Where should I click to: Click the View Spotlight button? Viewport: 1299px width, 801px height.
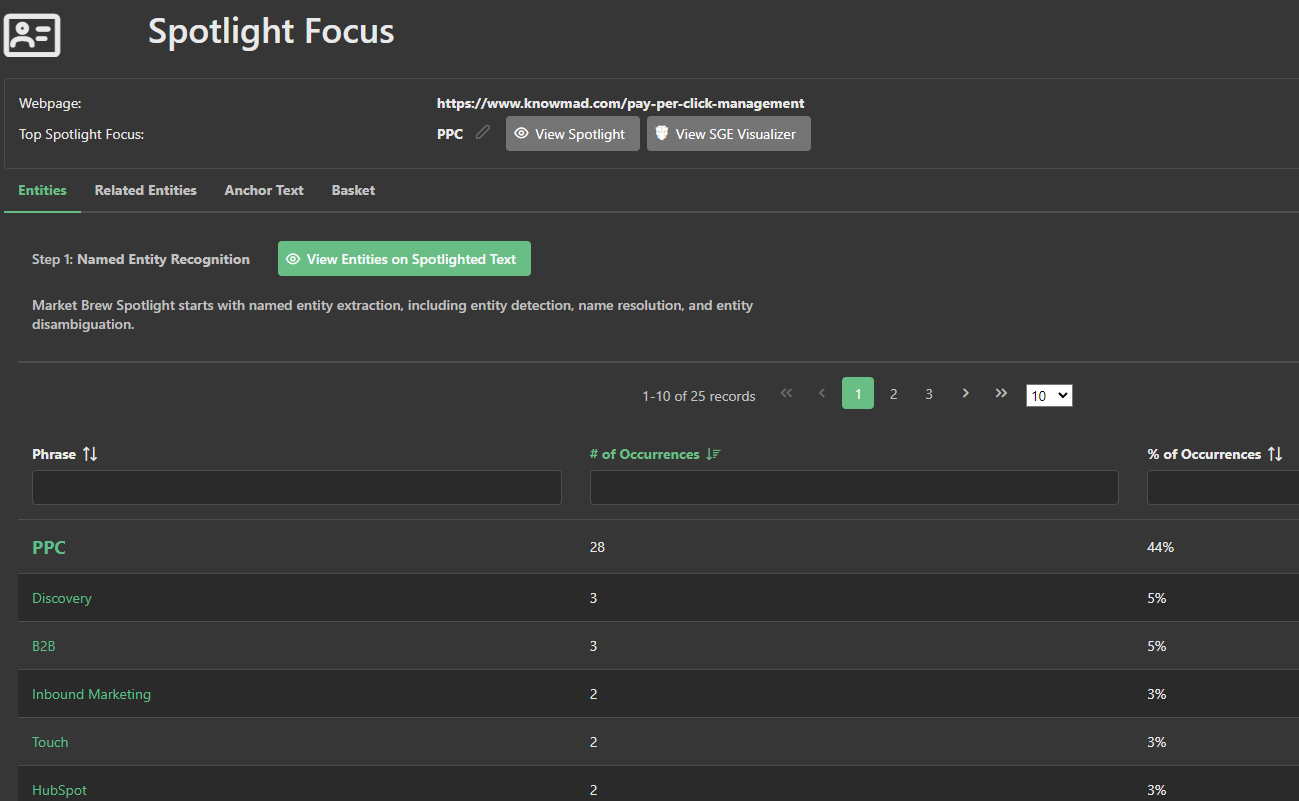point(572,134)
